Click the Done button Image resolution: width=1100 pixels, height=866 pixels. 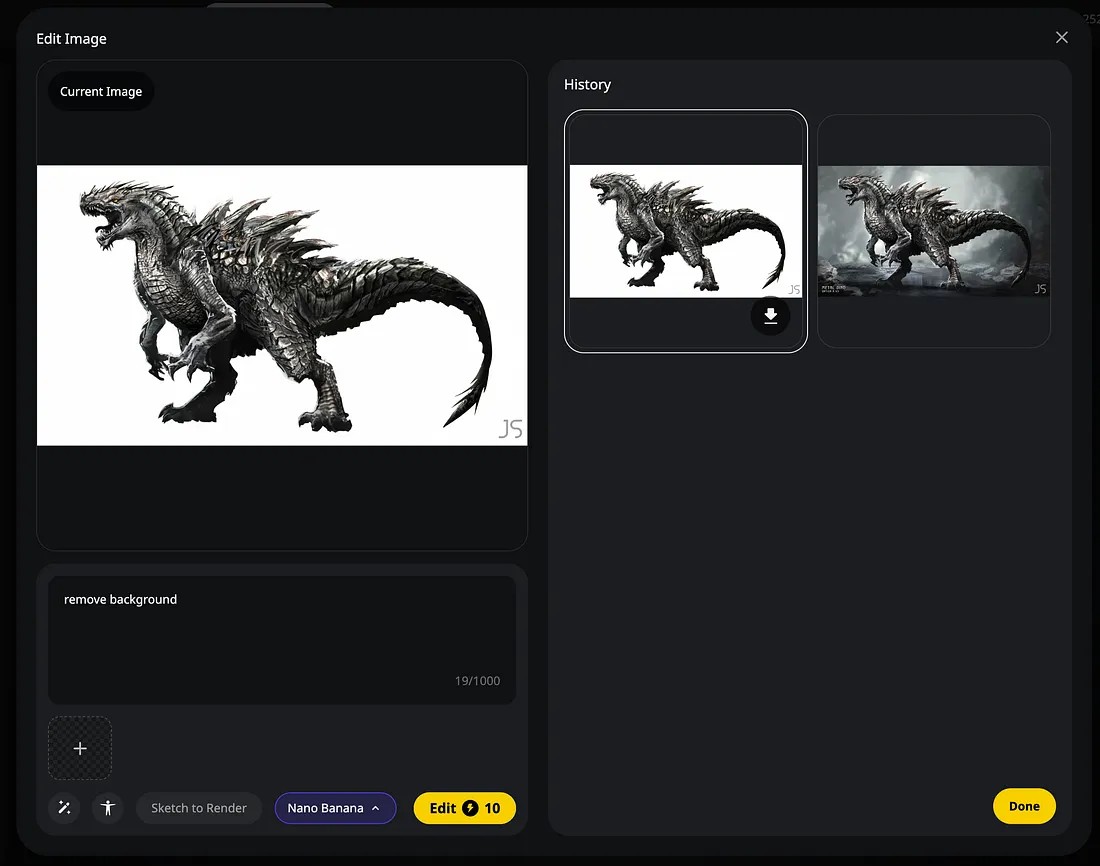[x=1024, y=806]
